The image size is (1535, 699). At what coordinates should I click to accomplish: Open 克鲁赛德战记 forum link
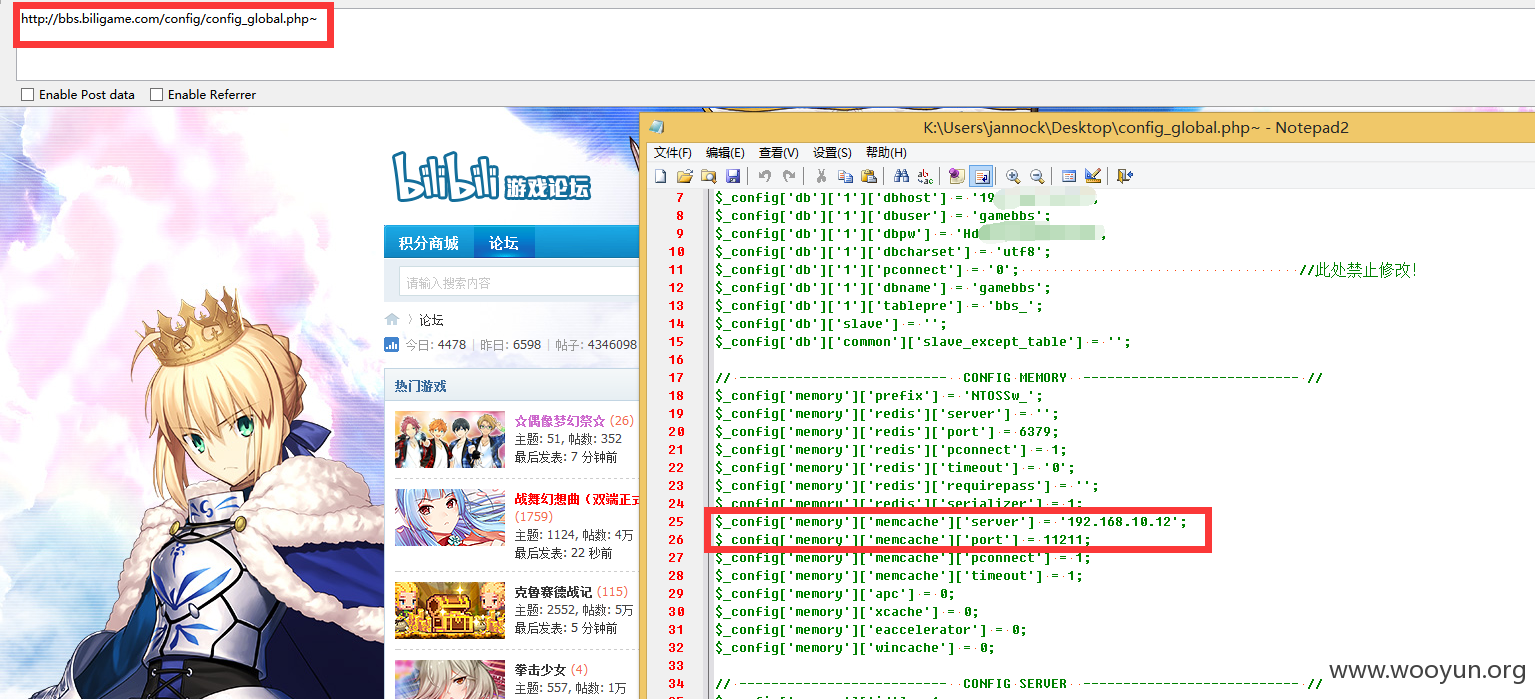click(555, 591)
